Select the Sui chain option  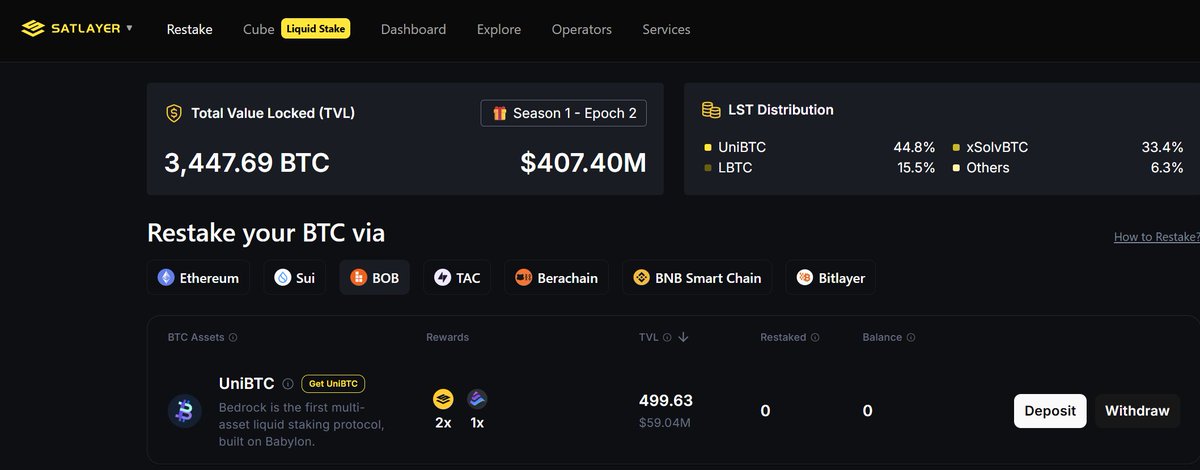pos(295,278)
